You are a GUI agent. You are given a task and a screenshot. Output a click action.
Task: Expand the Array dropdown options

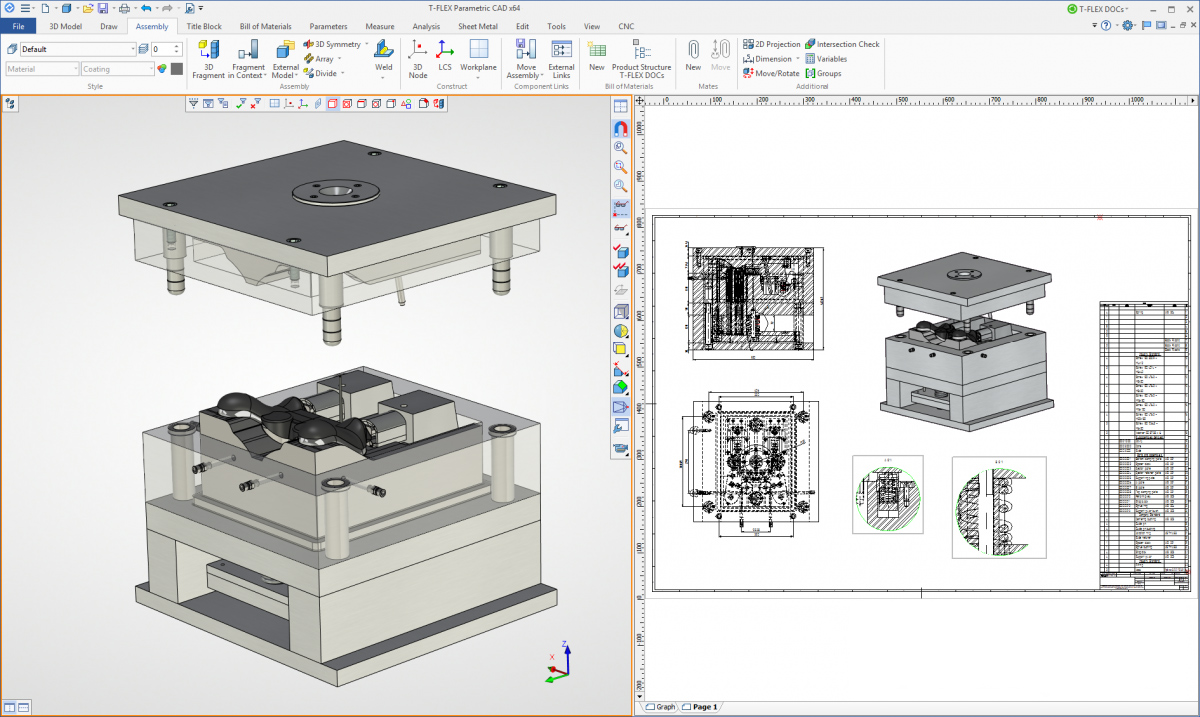341,59
